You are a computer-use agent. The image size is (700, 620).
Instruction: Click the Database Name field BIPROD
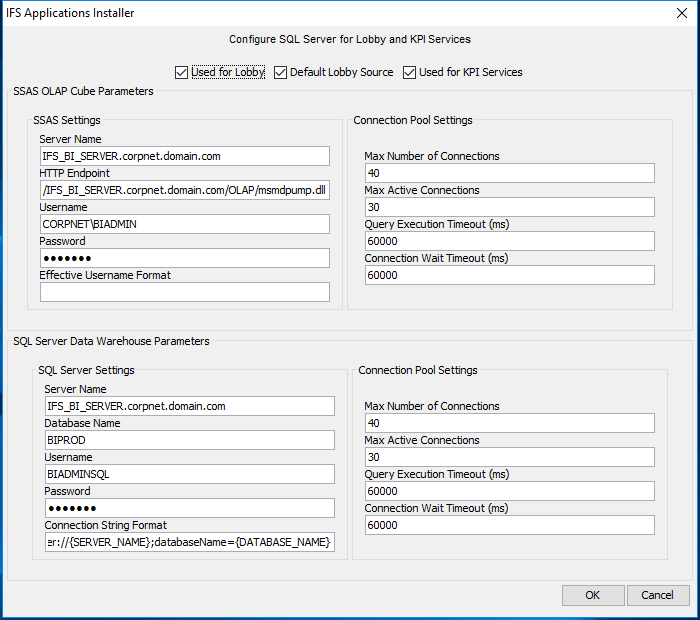[190, 440]
